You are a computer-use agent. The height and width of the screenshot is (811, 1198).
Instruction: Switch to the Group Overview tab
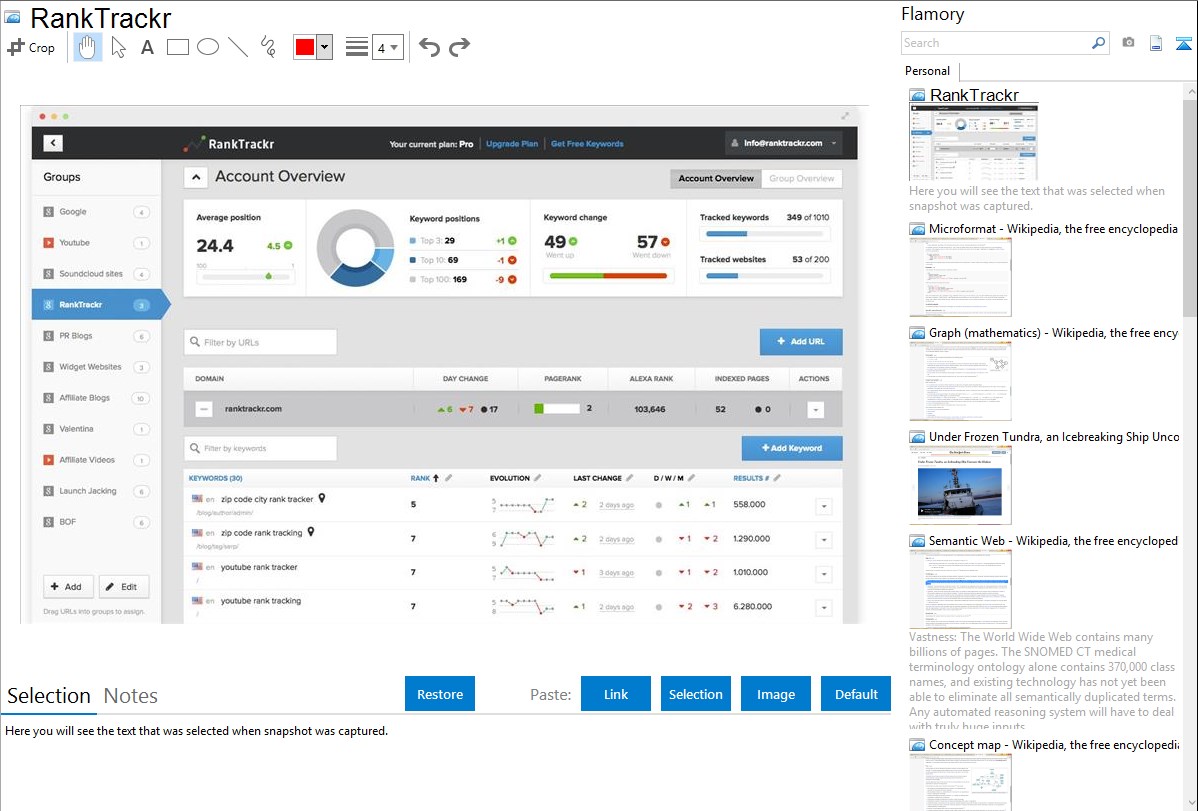(801, 178)
